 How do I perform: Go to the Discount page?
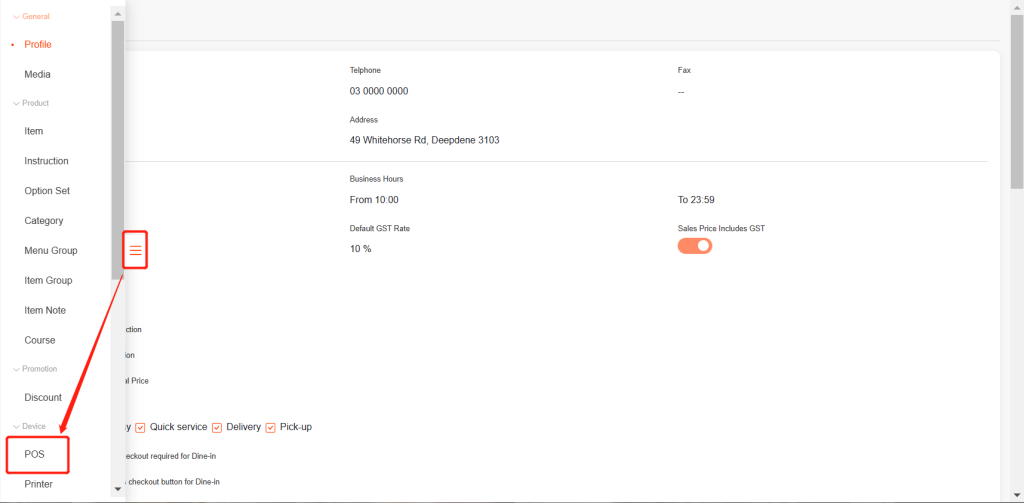[43, 398]
